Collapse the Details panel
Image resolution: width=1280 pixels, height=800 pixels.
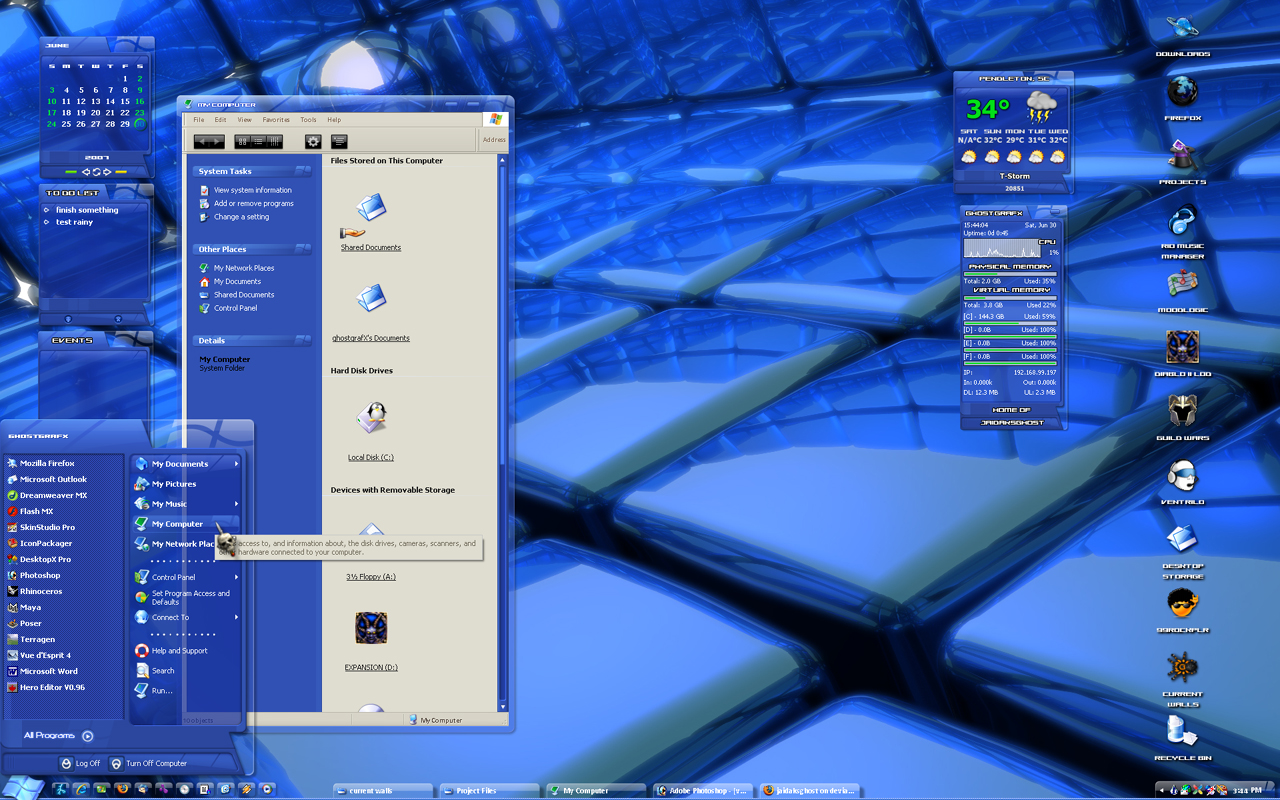[303, 340]
